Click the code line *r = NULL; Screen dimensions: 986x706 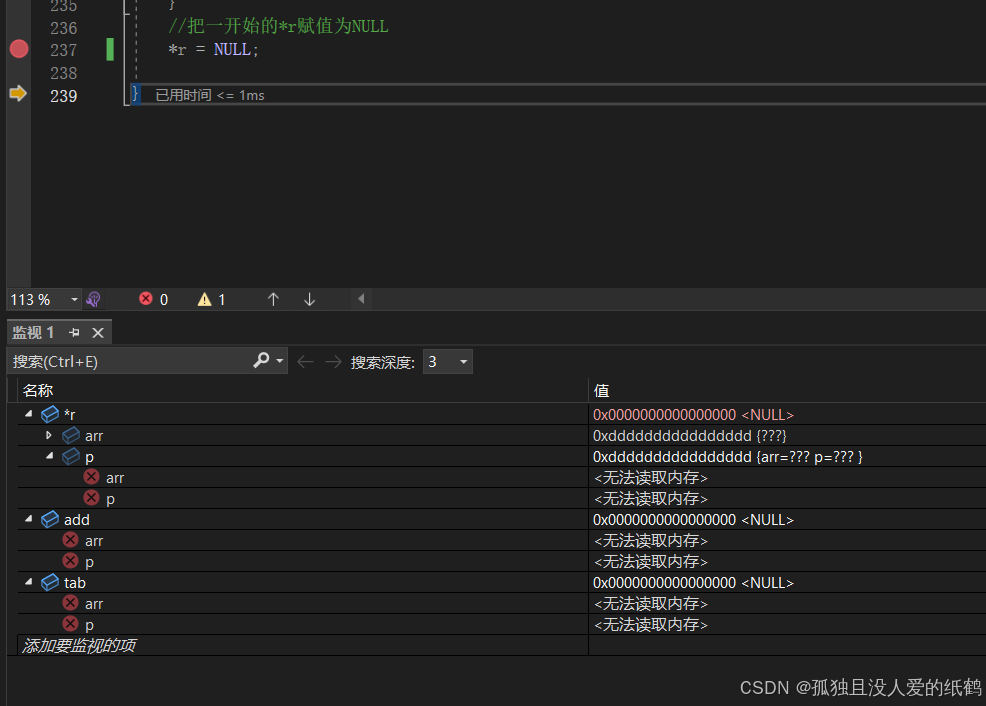pyautogui.click(x=213, y=50)
